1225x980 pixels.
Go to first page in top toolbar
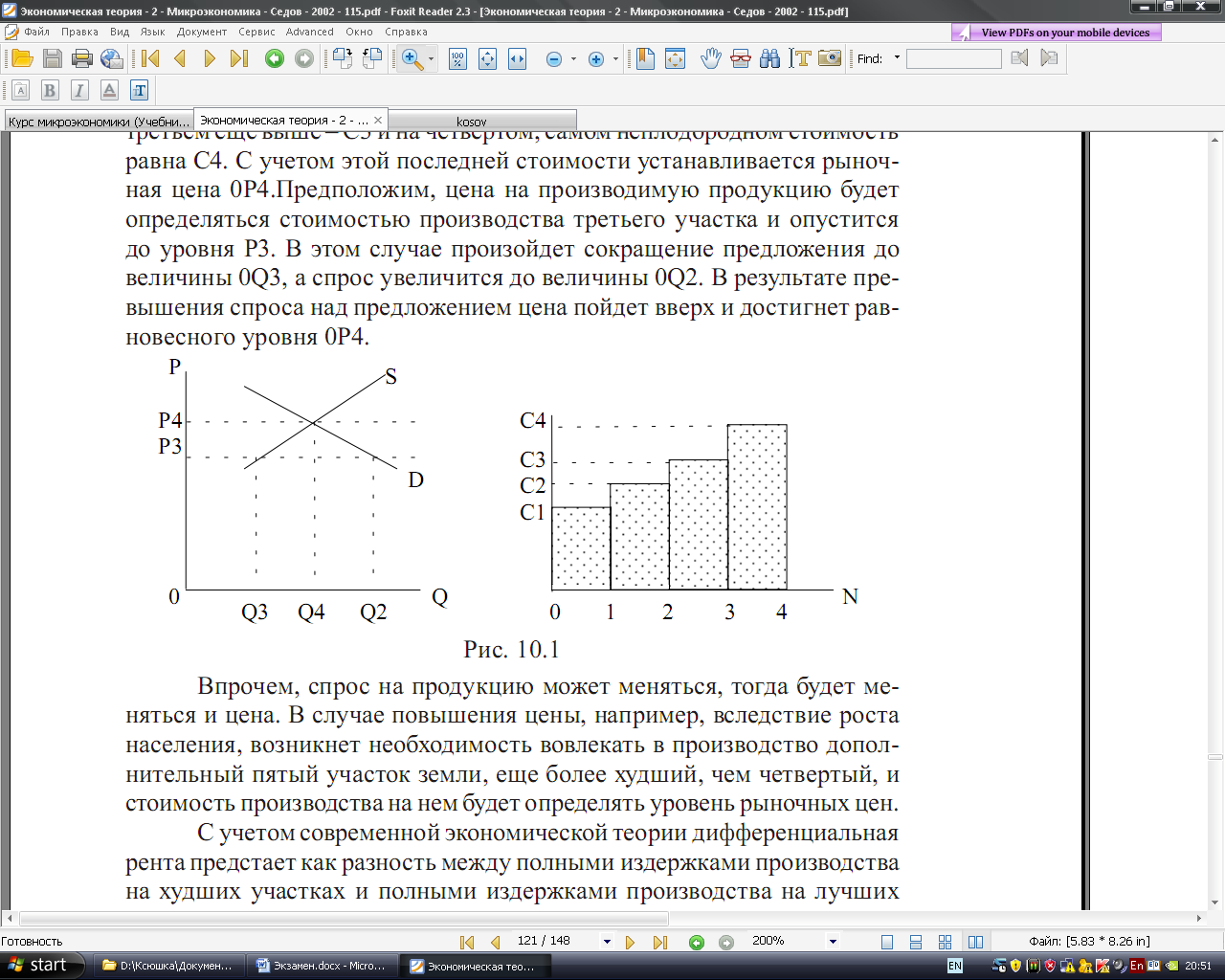click(x=150, y=58)
